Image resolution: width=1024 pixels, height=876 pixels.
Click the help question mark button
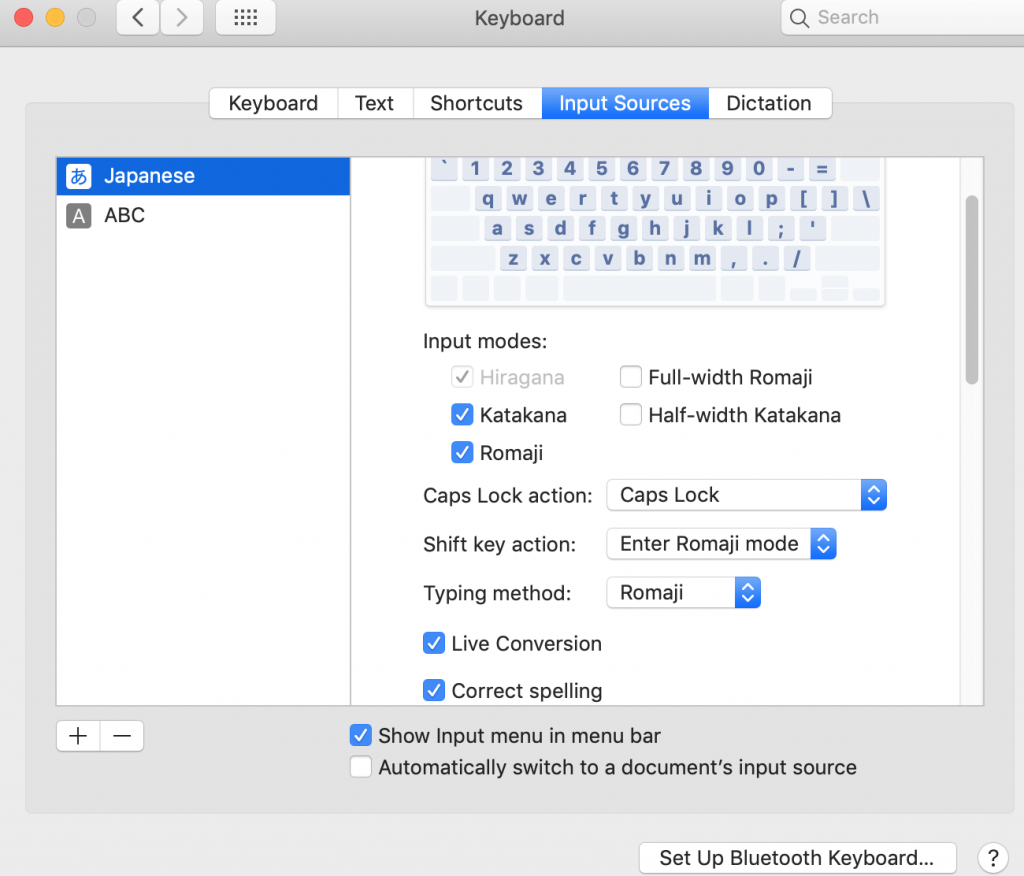tap(992, 857)
